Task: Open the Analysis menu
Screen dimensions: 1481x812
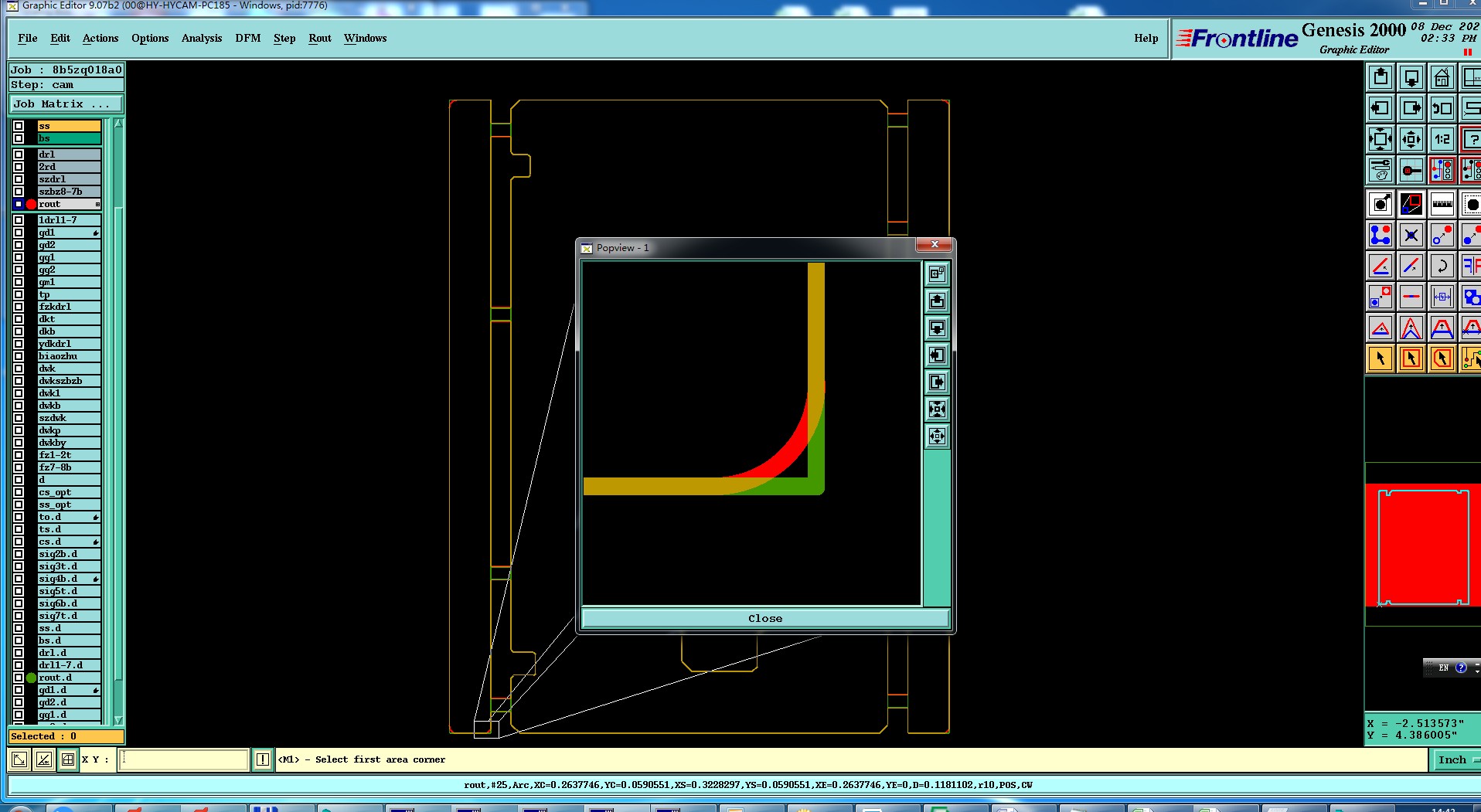Action: point(202,38)
